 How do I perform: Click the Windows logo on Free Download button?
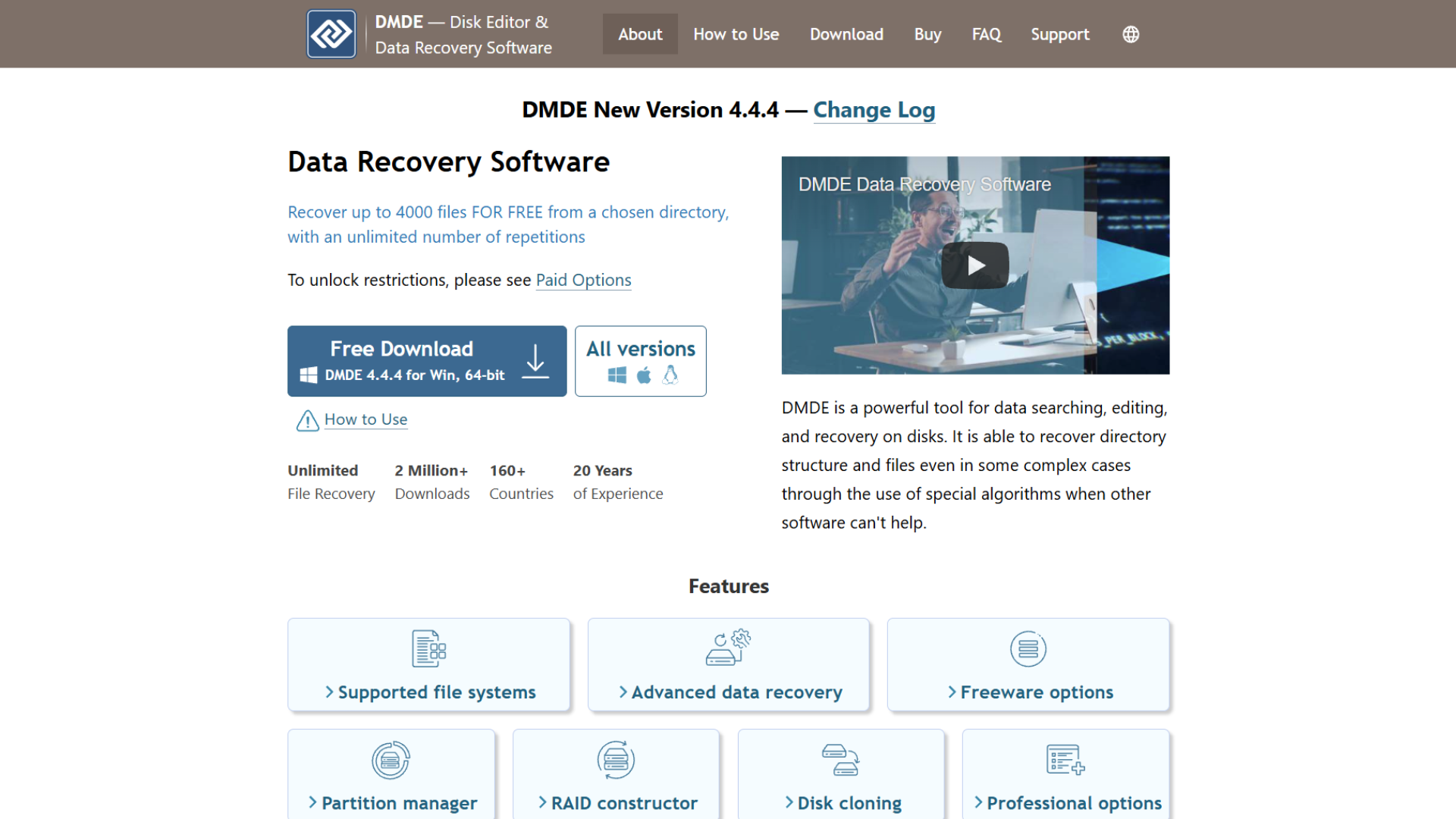[x=309, y=375]
